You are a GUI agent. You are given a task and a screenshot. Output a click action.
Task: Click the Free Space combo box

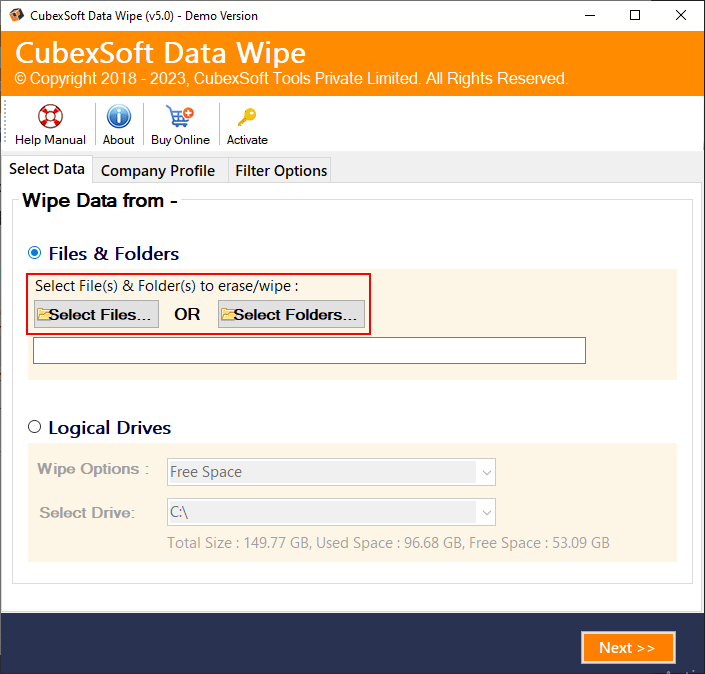tap(322, 472)
